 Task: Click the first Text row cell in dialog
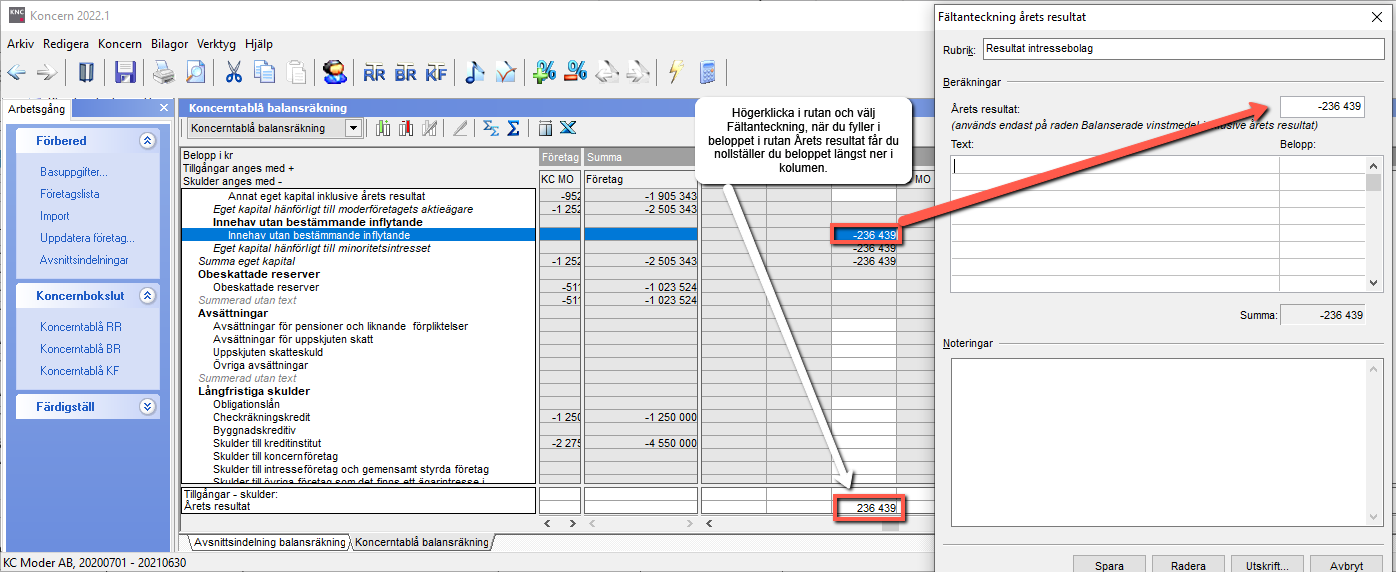click(x=1114, y=166)
